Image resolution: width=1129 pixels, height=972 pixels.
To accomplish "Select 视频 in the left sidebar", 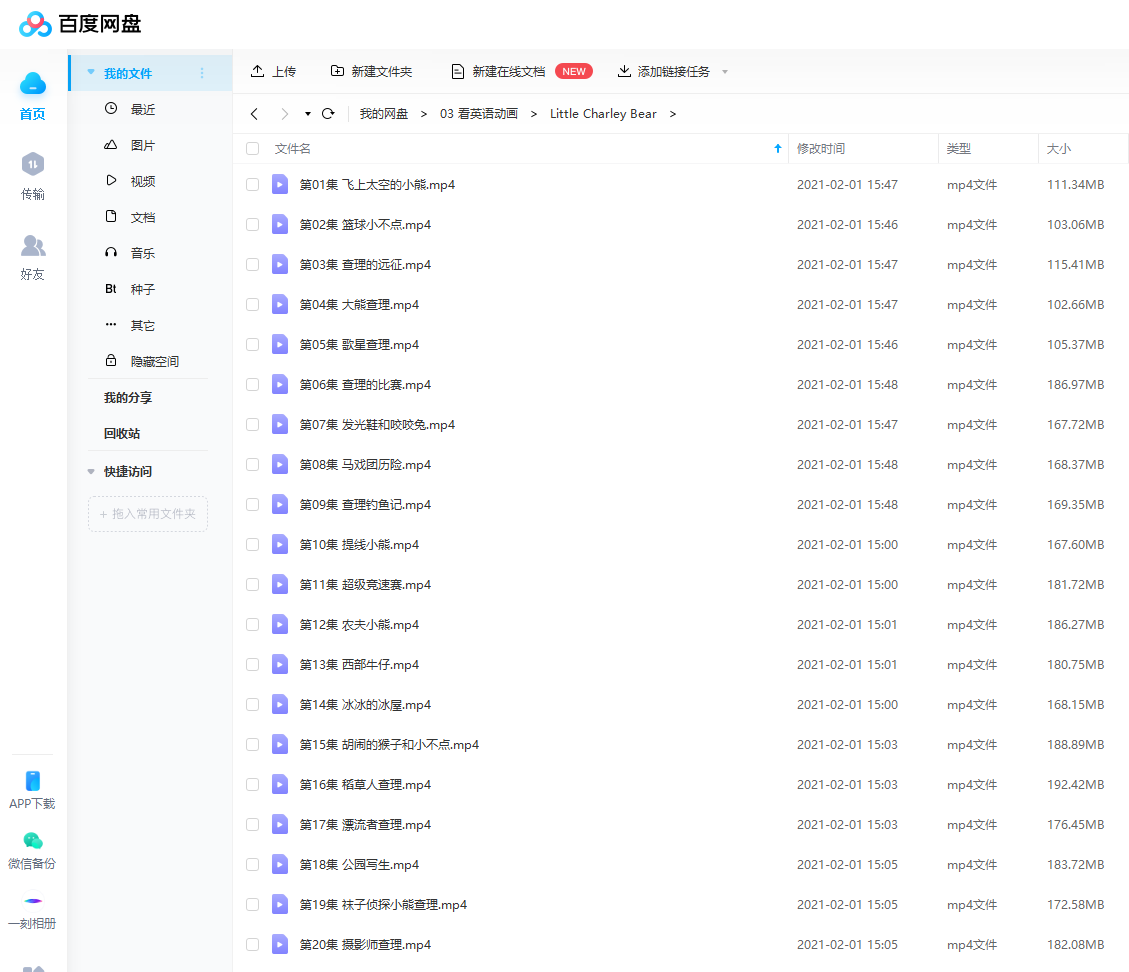I will [142, 181].
